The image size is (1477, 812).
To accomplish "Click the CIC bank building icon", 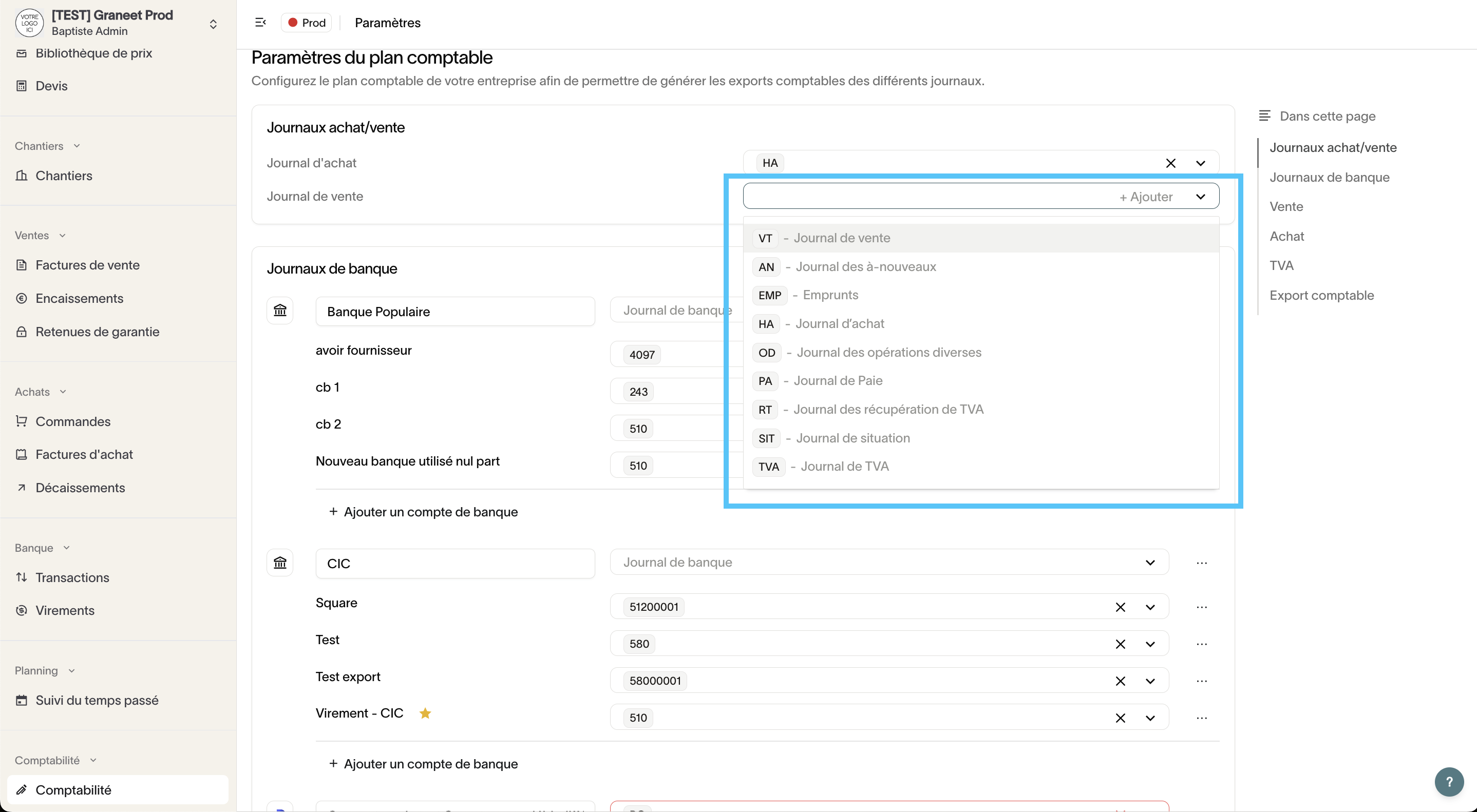I will [280, 563].
